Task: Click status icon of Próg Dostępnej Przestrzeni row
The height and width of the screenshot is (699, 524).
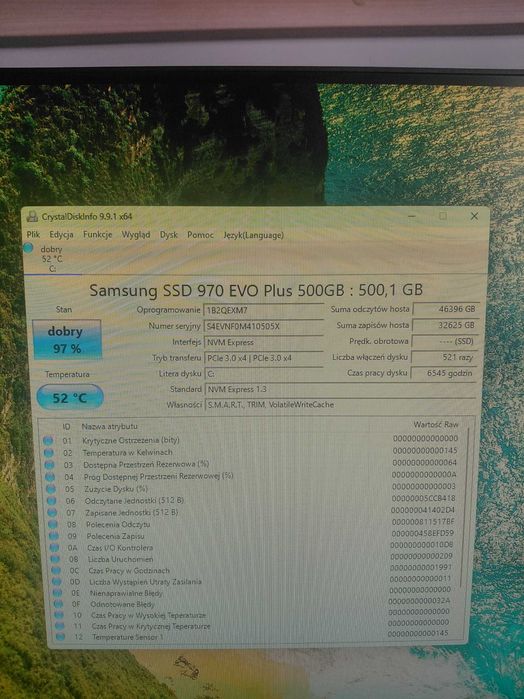Action: 50,477
